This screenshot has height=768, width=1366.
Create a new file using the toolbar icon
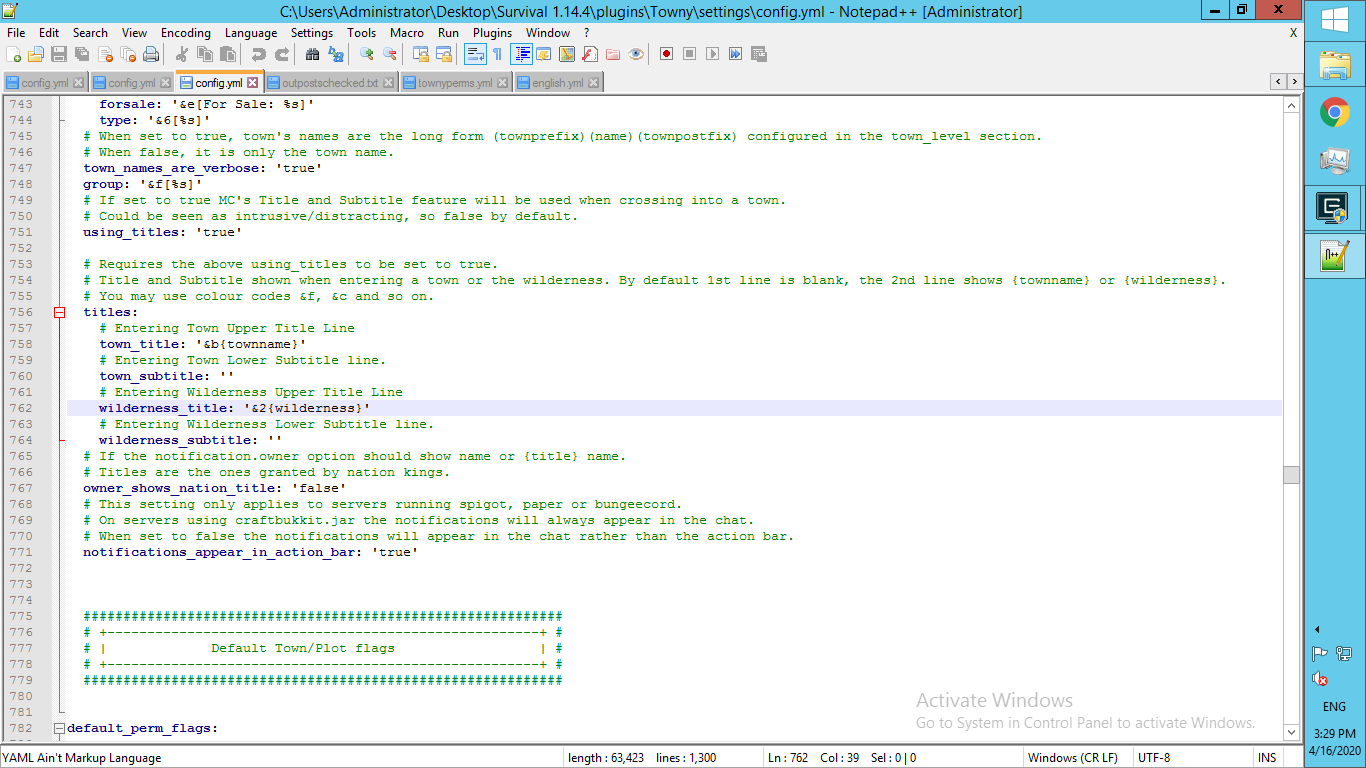[x=15, y=54]
